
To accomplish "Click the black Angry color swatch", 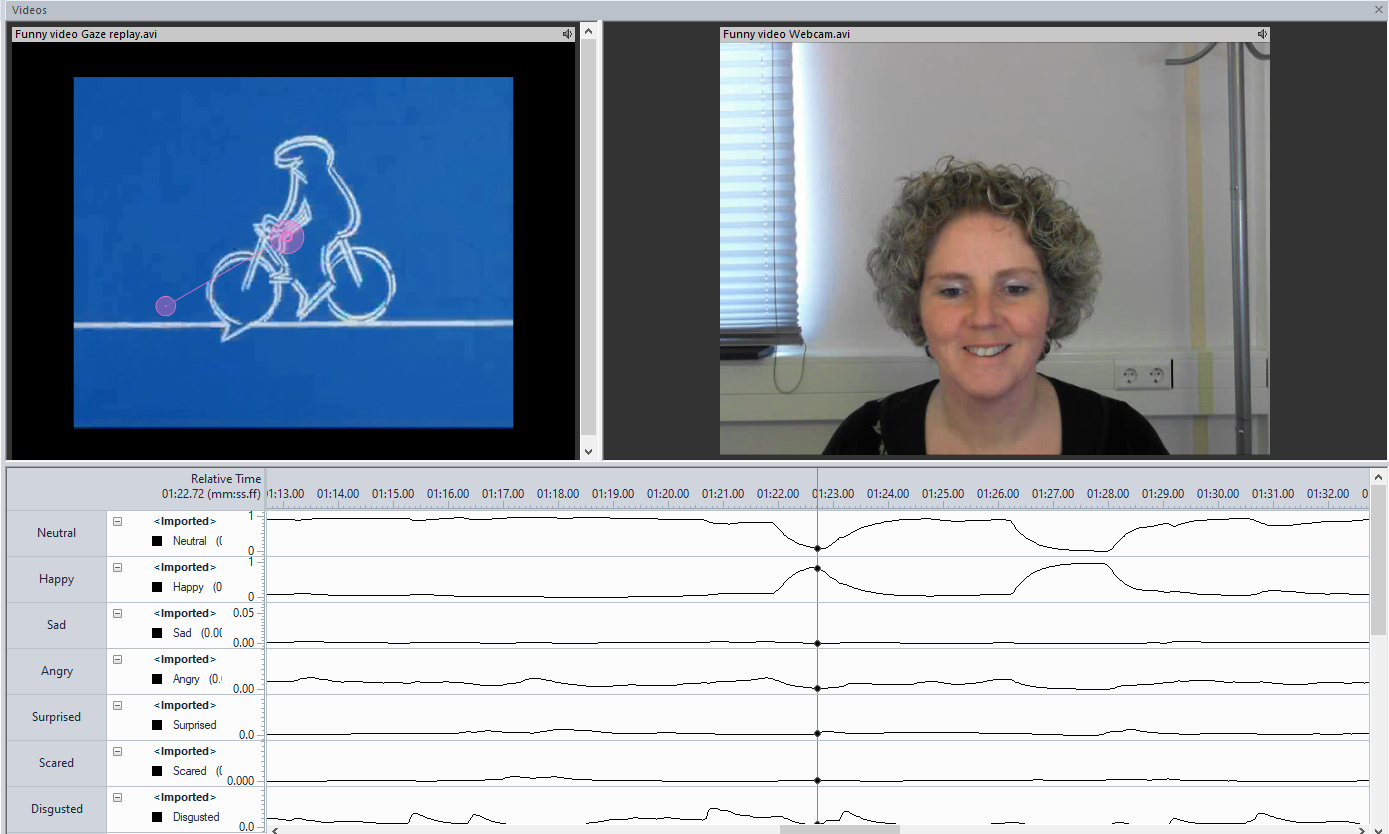I will pyautogui.click(x=157, y=679).
